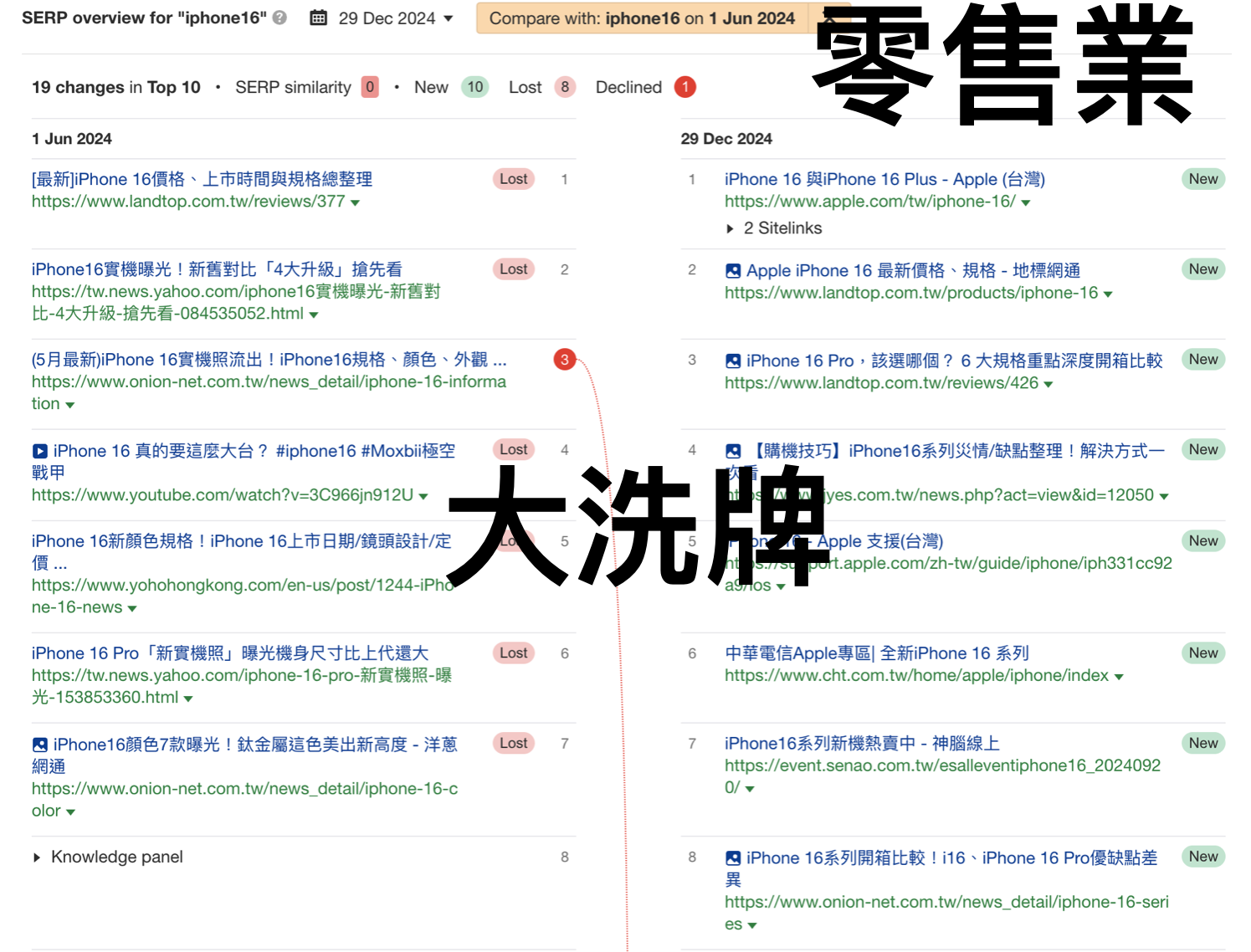Click the New badge on iPhone 16系列開箱比較 row

pyautogui.click(x=1203, y=857)
